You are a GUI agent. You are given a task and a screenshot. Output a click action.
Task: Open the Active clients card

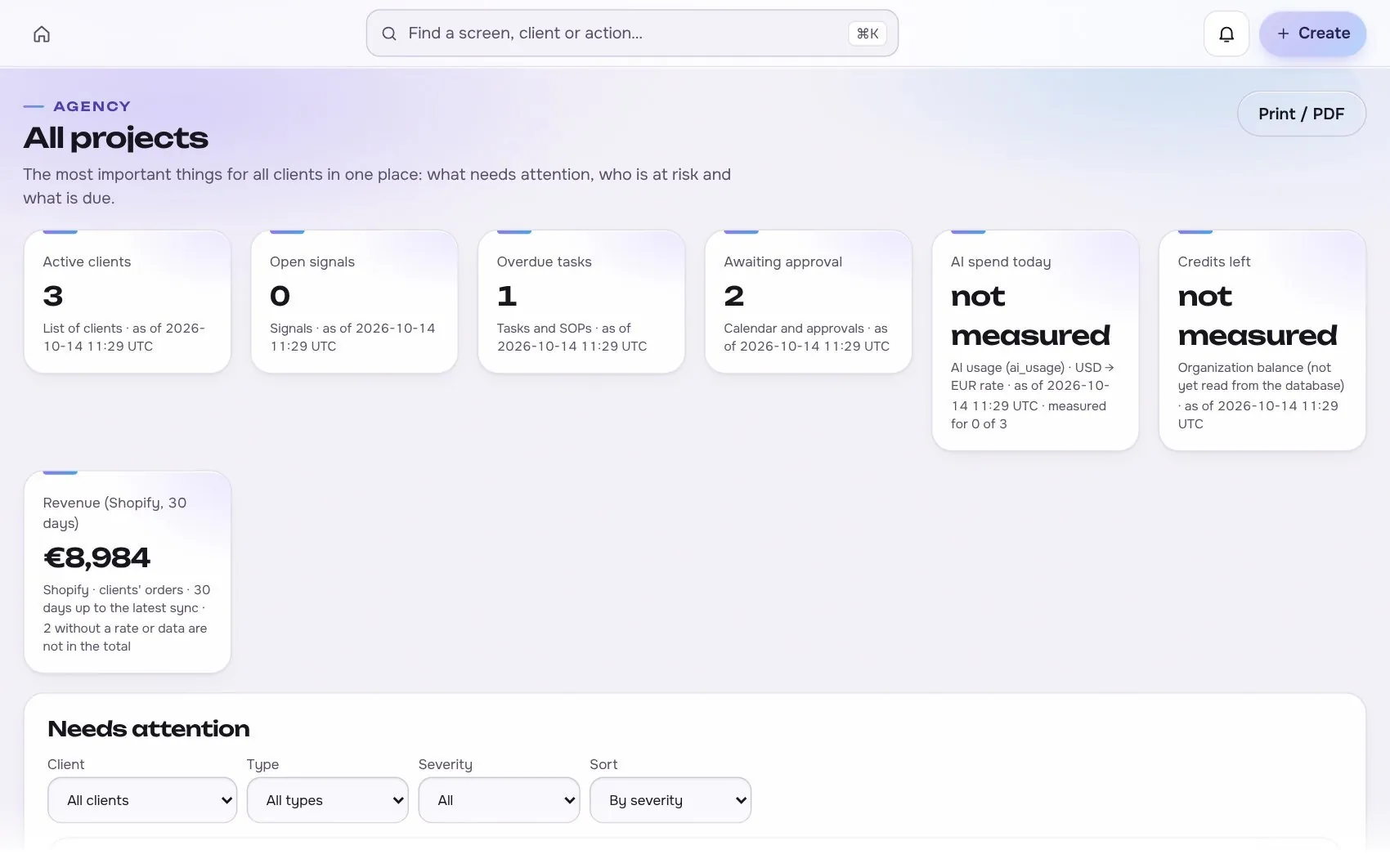tap(128, 302)
